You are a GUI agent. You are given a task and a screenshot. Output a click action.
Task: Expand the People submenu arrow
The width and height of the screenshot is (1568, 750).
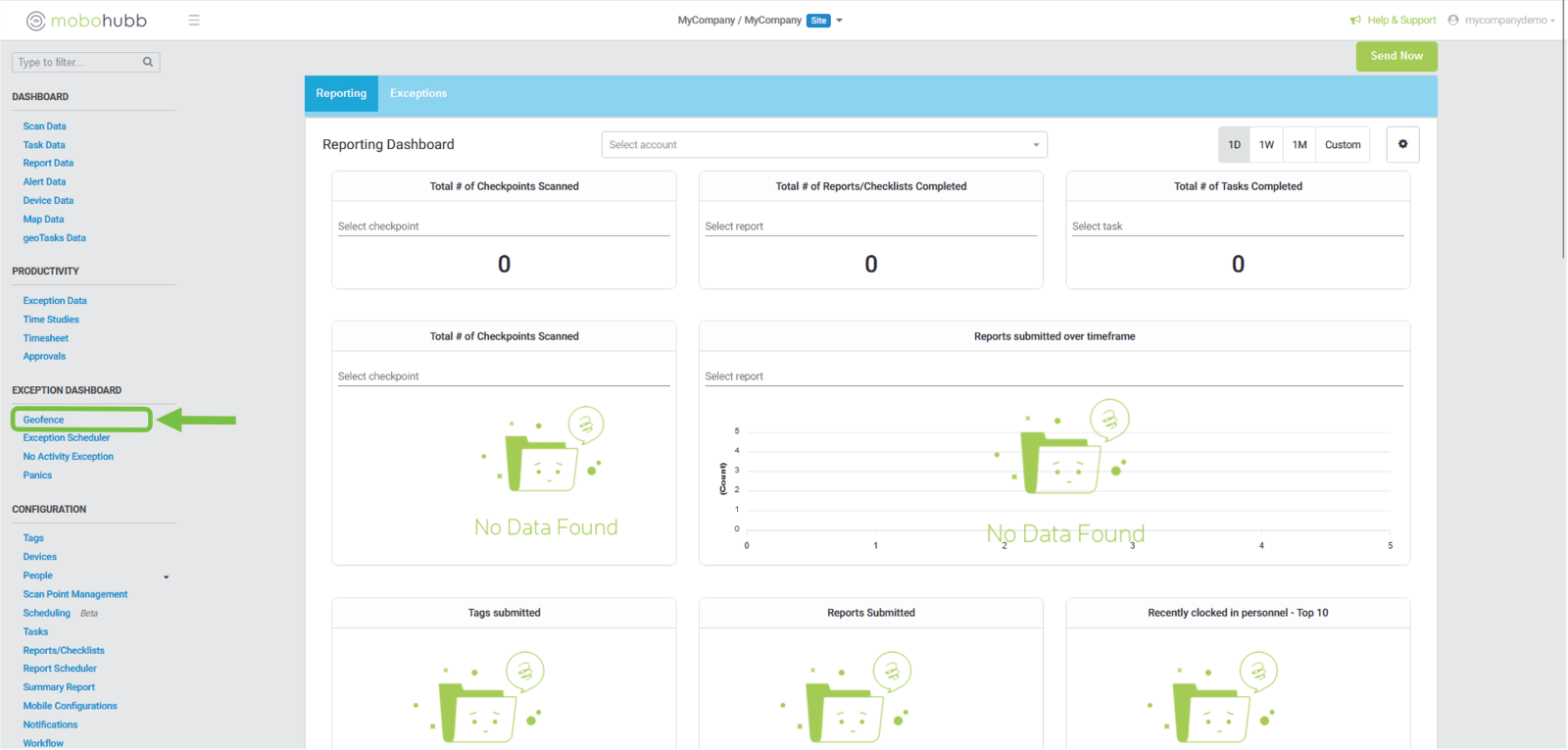(x=166, y=576)
